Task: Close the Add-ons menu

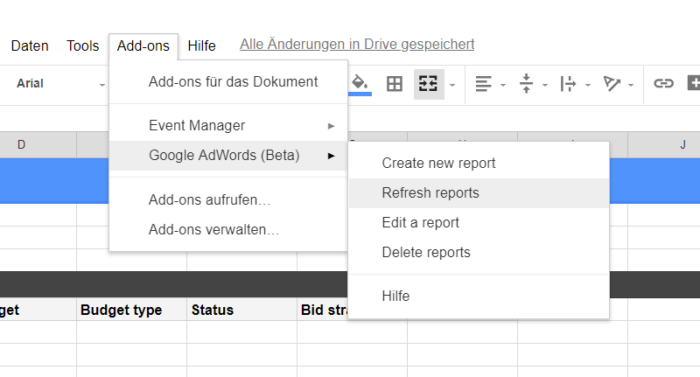Action: click(x=143, y=46)
